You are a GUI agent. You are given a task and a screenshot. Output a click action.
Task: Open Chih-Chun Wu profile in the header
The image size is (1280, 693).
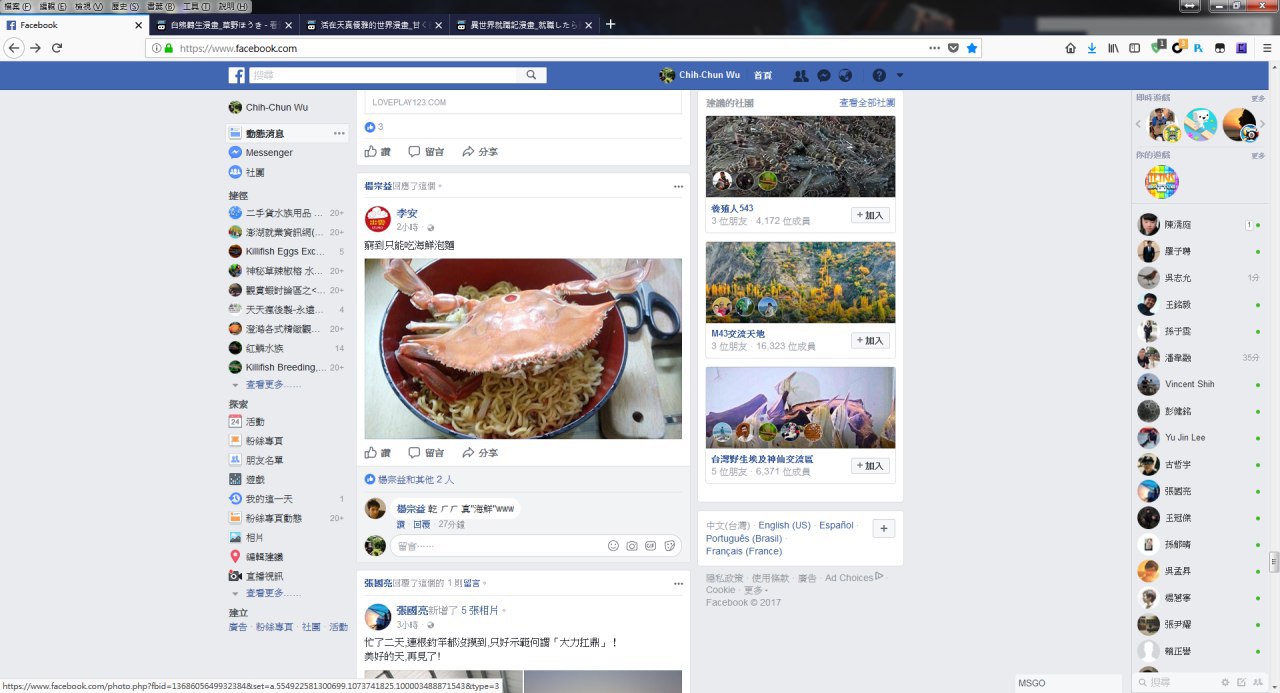pos(700,76)
